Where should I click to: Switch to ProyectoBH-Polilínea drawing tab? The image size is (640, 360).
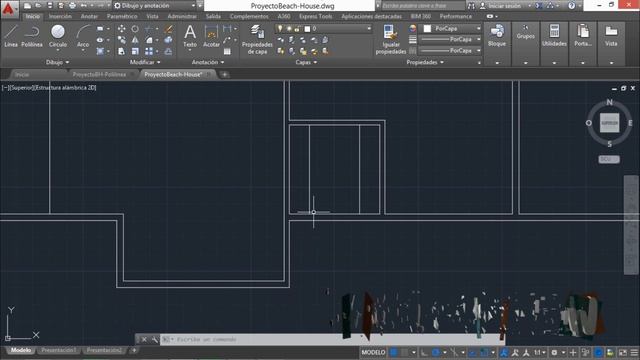[99, 75]
